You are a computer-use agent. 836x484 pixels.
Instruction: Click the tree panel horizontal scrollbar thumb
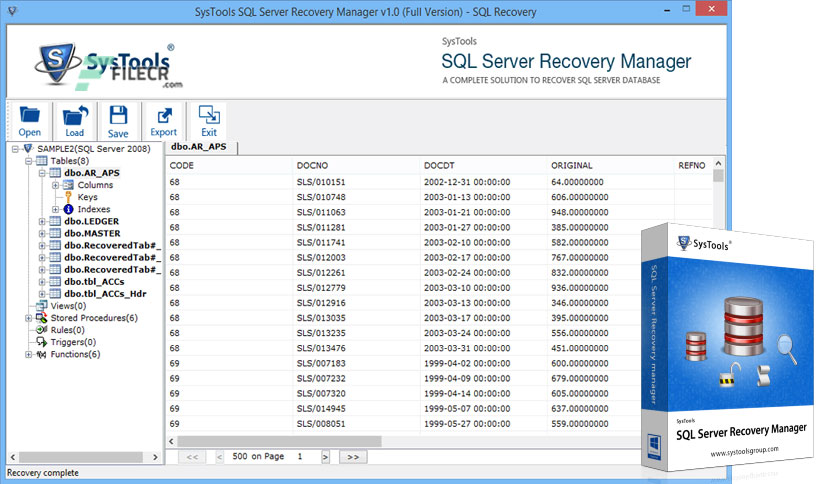[81, 457]
